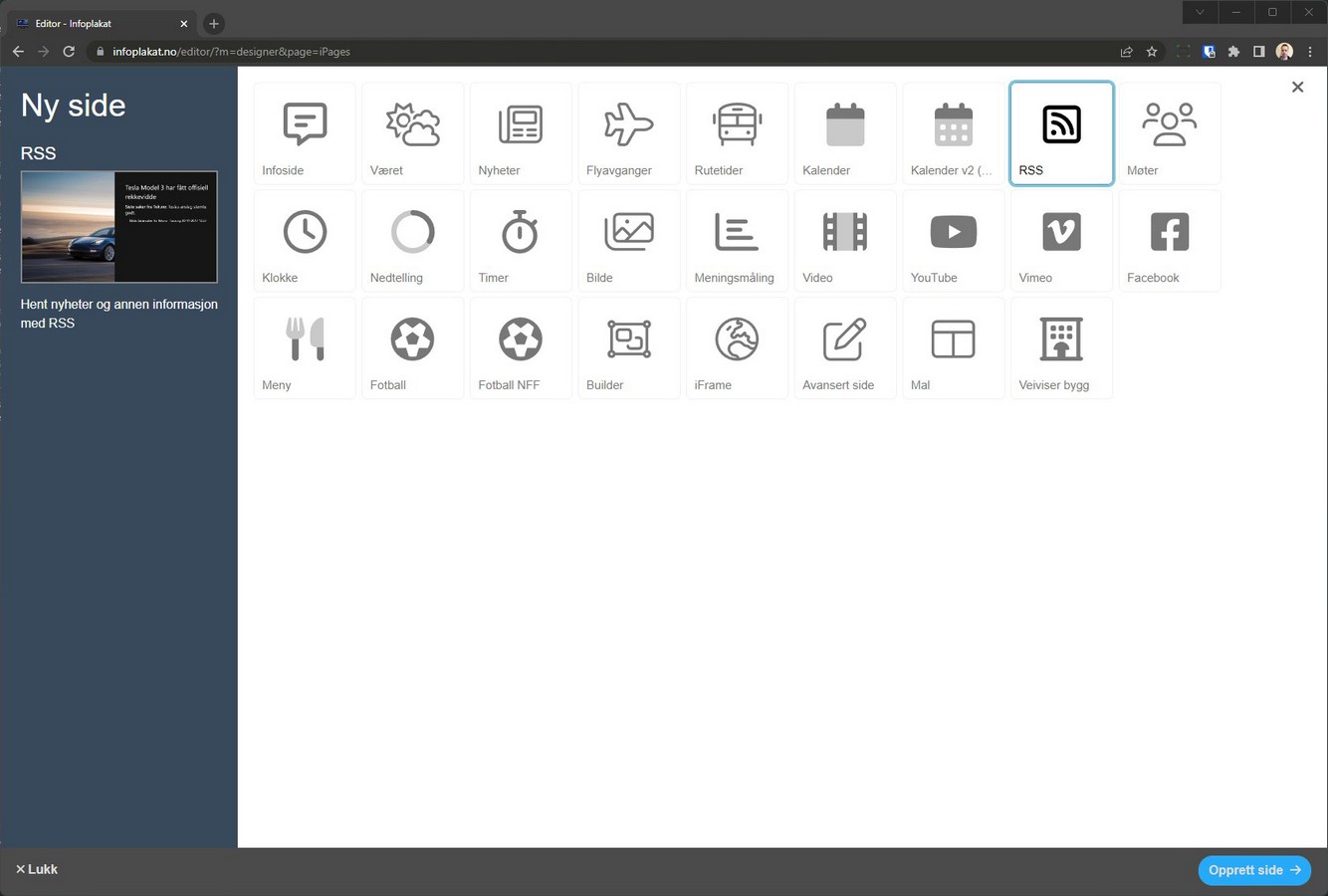The width and height of the screenshot is (1328, 896).
Task: Pick the Rutetider bus timetable tile
Action: pos(737,133)
